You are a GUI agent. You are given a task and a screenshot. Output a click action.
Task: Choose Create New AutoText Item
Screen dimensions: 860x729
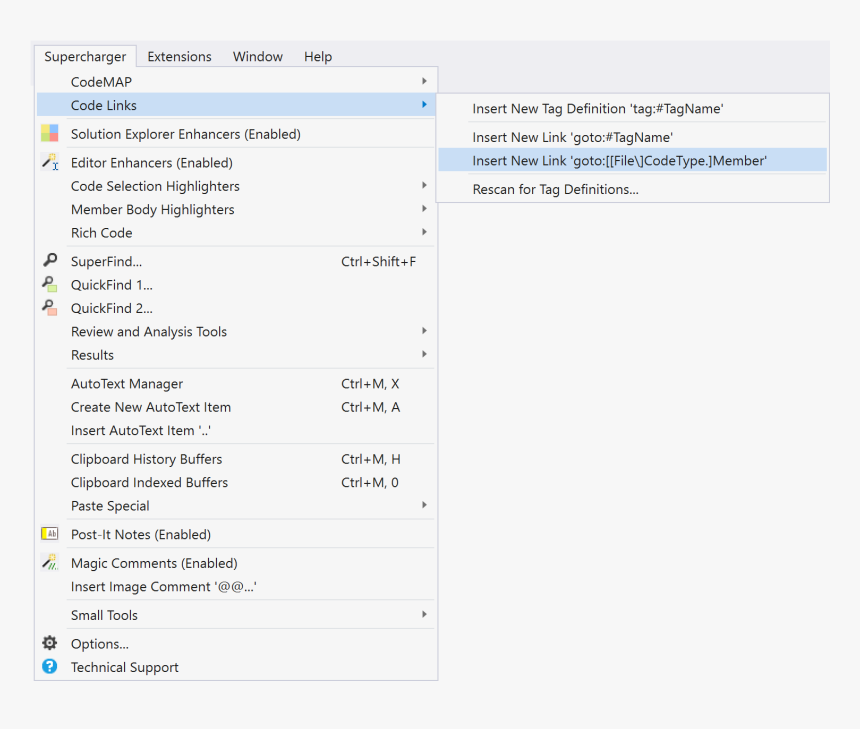[x=236, y=407]
